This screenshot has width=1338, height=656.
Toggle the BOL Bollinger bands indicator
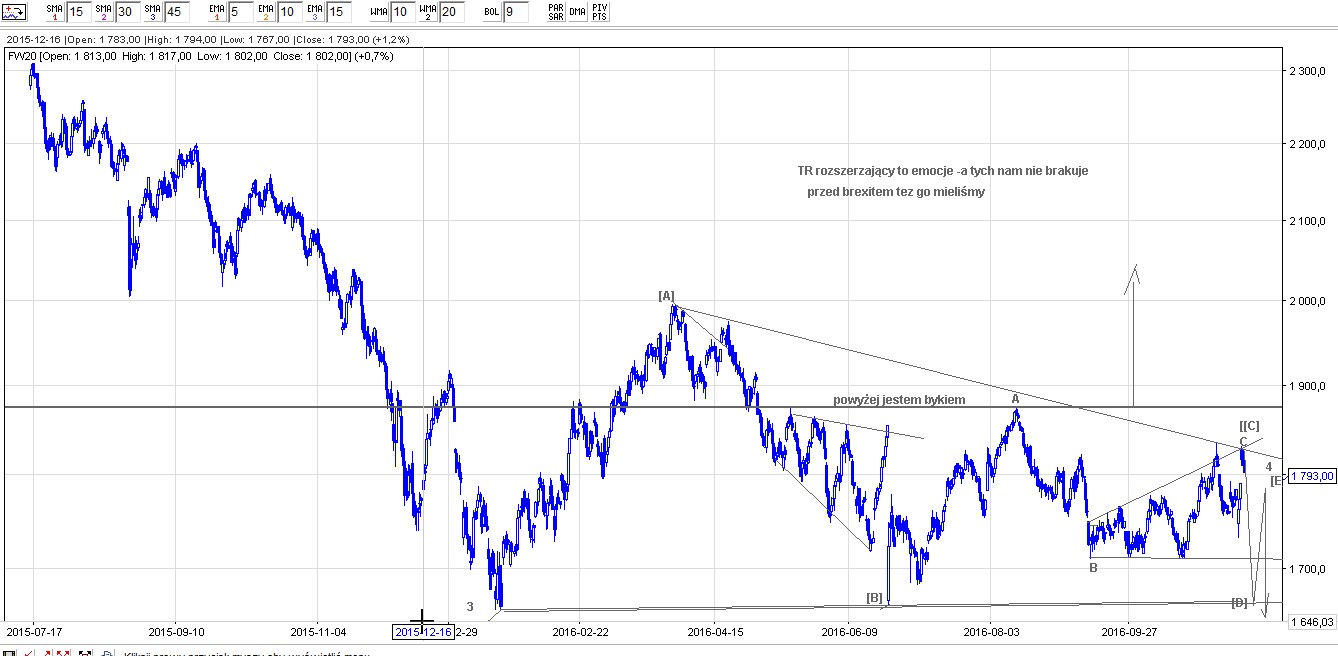pos(492,13)
